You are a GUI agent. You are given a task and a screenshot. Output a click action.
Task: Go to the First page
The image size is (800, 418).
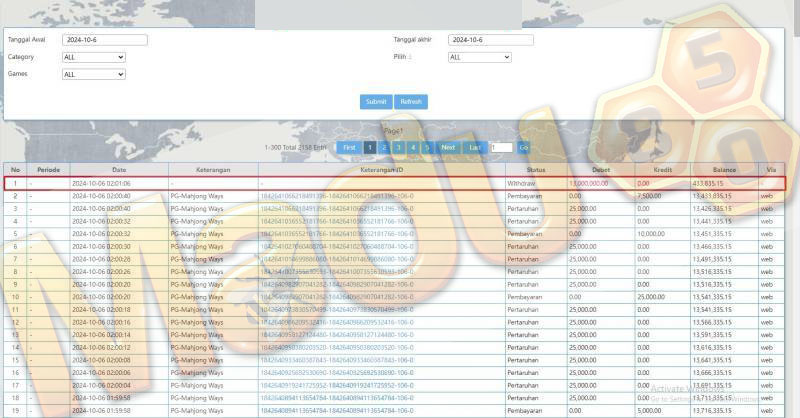coord(349,147)
